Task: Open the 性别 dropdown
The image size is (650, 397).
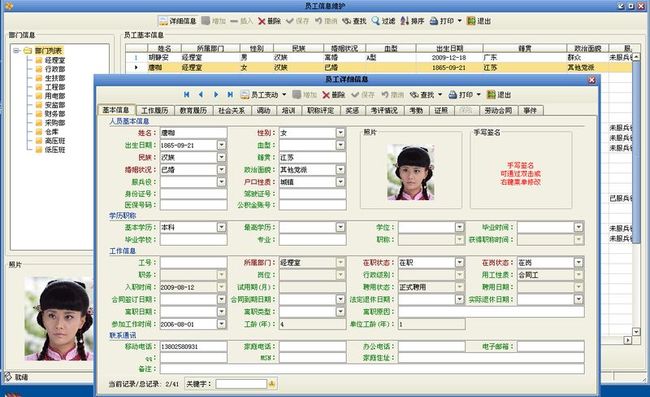Action: 340,133
